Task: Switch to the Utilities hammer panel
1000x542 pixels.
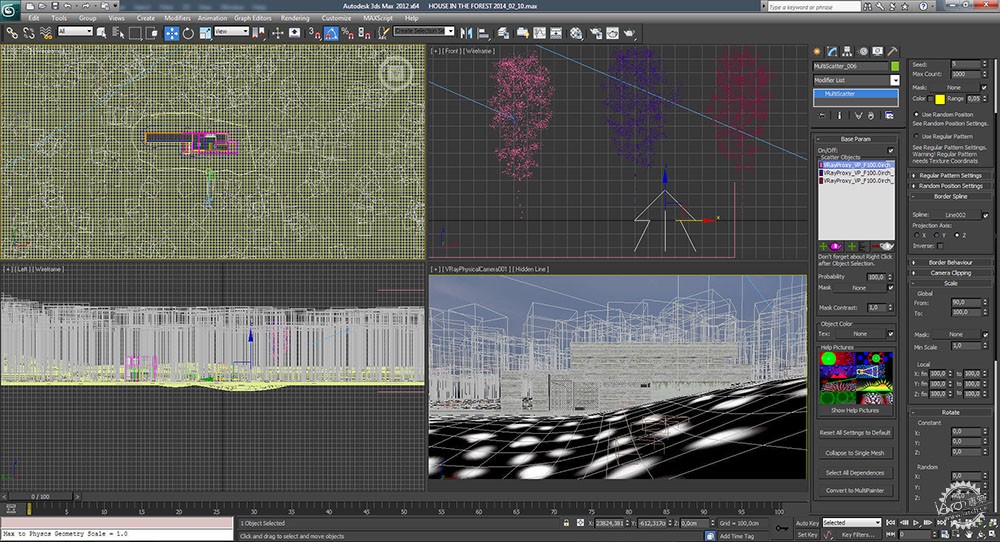Action: coord(892,51)
